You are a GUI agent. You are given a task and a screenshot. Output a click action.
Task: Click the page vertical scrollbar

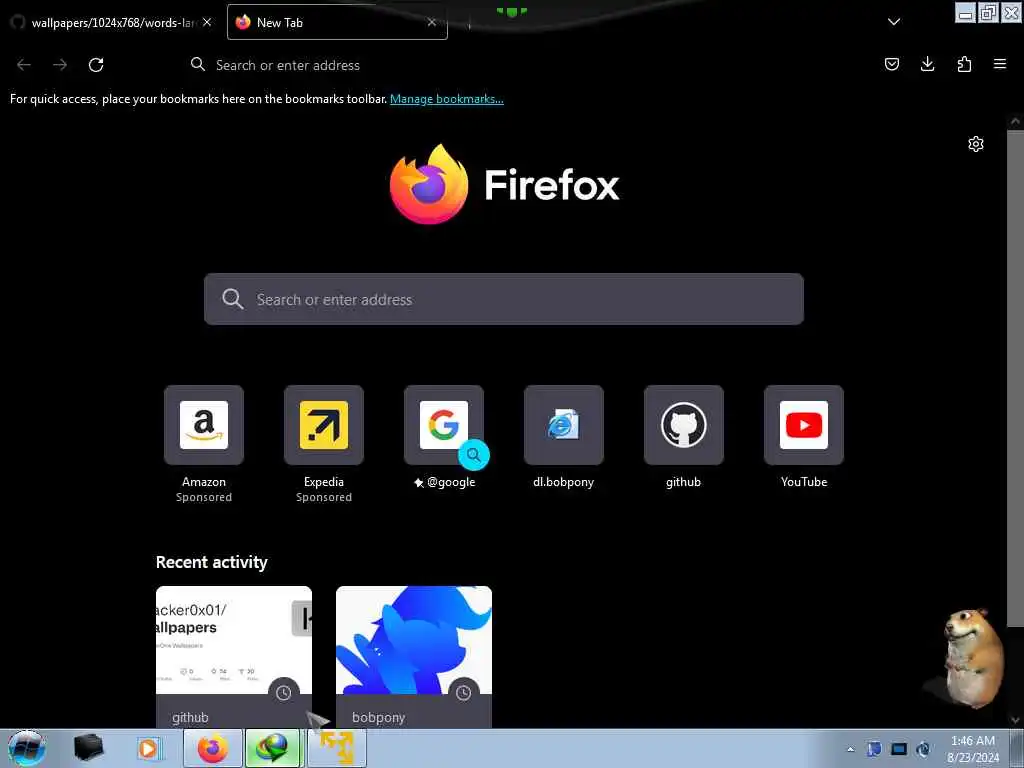(x=1016, y=379)
